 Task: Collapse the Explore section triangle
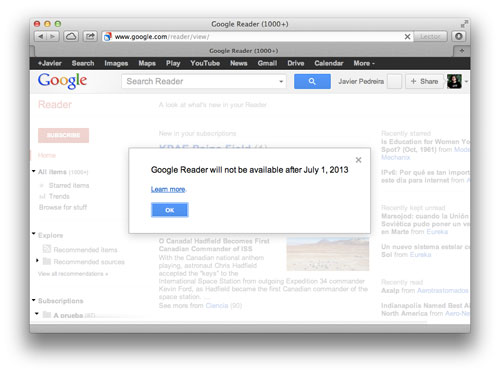(x=34, y=234)
